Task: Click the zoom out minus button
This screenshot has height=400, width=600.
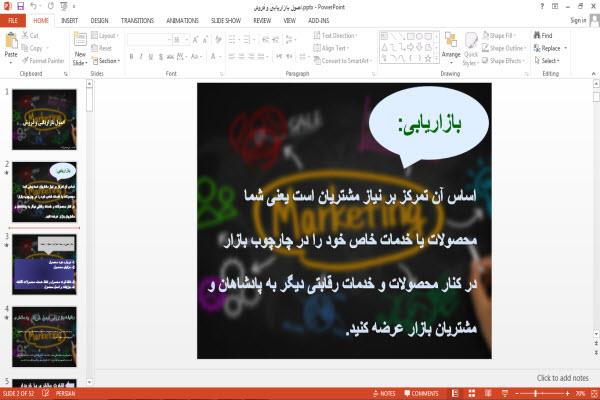Action: click(517, 393)
